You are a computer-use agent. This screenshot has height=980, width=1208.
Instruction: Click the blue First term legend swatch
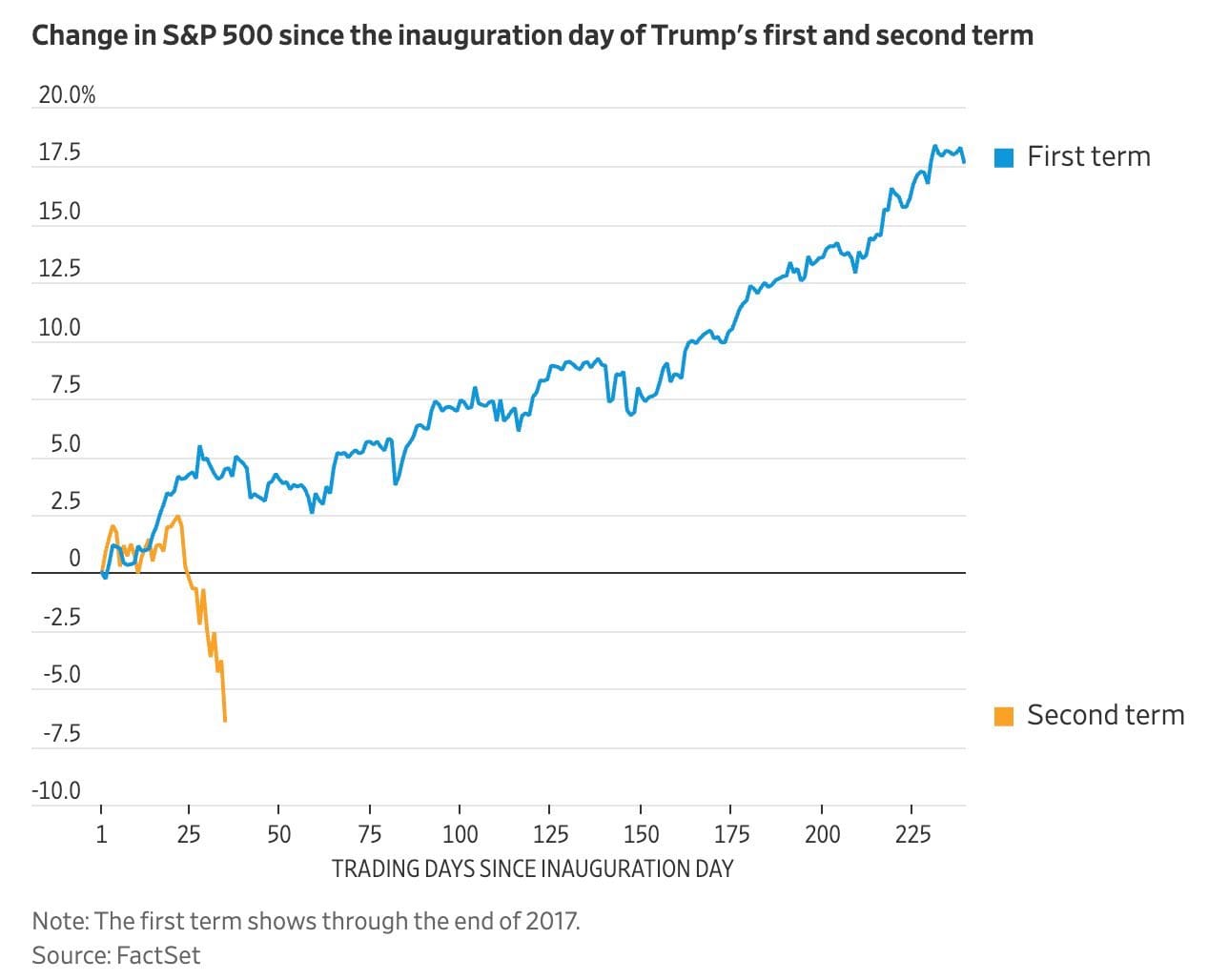[1003, 157]
